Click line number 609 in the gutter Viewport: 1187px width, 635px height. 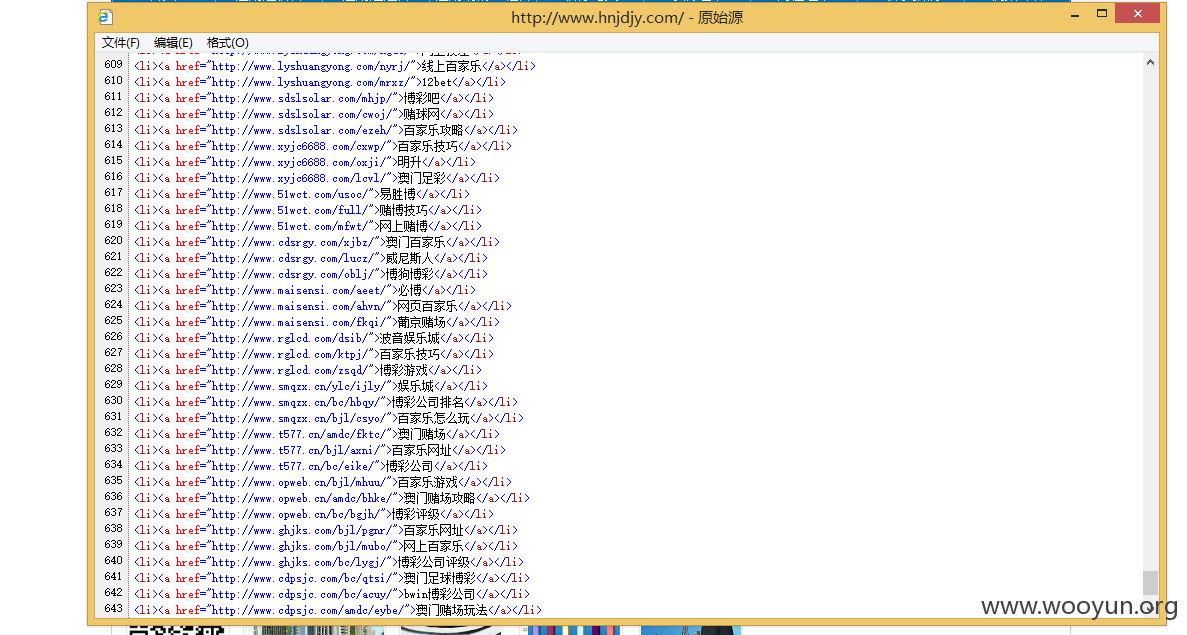point(114,65)
